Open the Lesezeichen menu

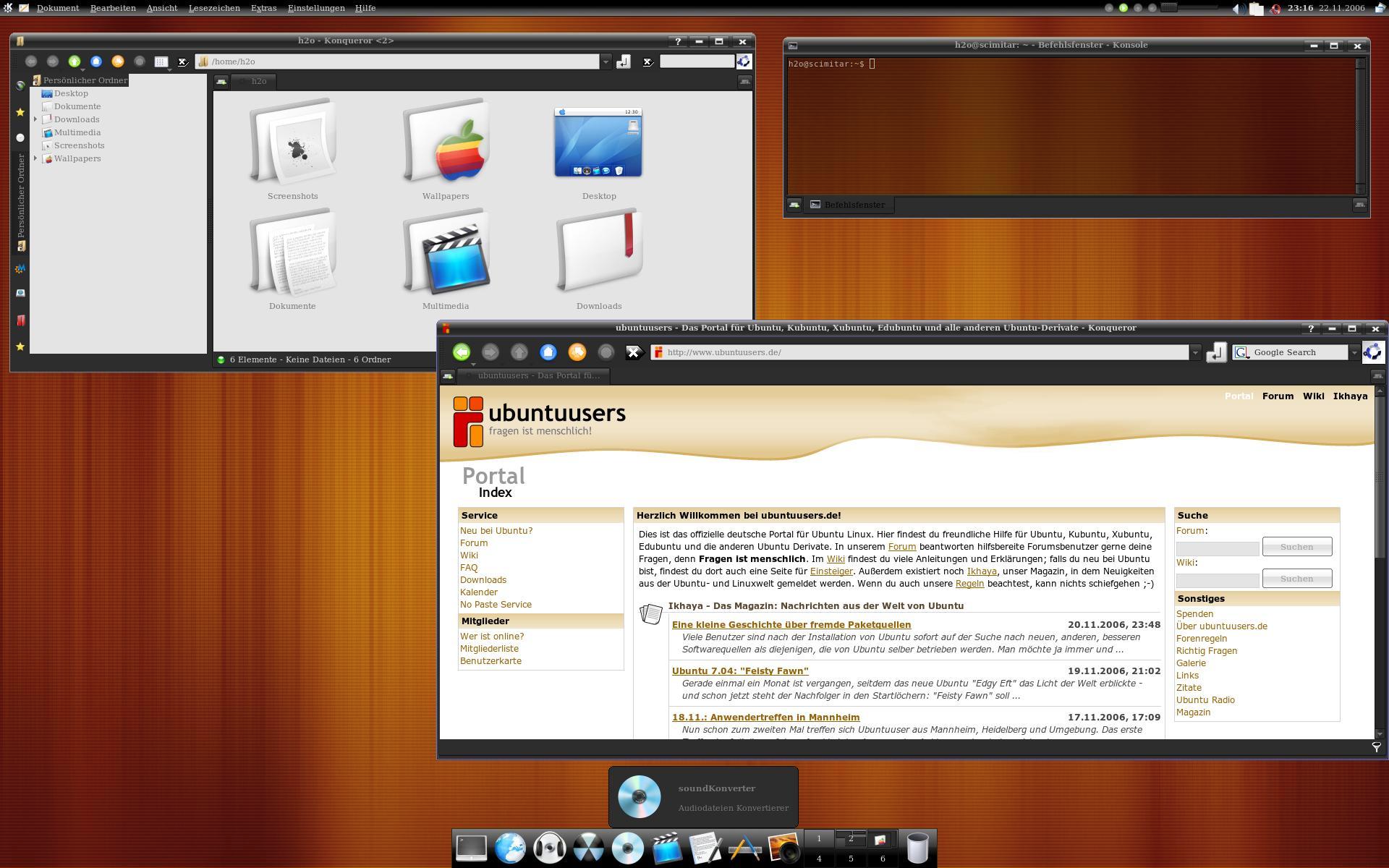214,8
